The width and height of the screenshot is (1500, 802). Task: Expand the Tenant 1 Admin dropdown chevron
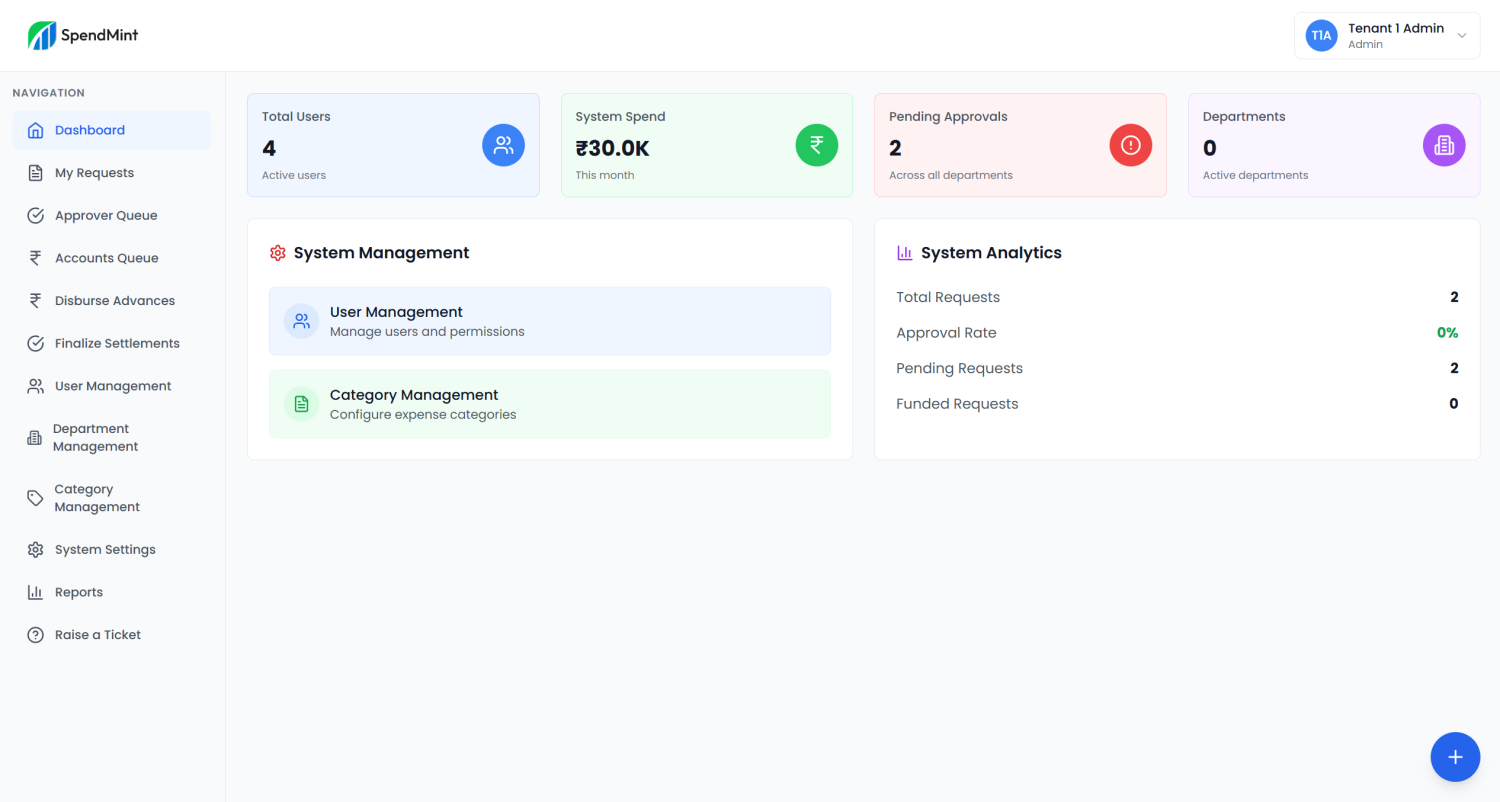click(1461, 36)
